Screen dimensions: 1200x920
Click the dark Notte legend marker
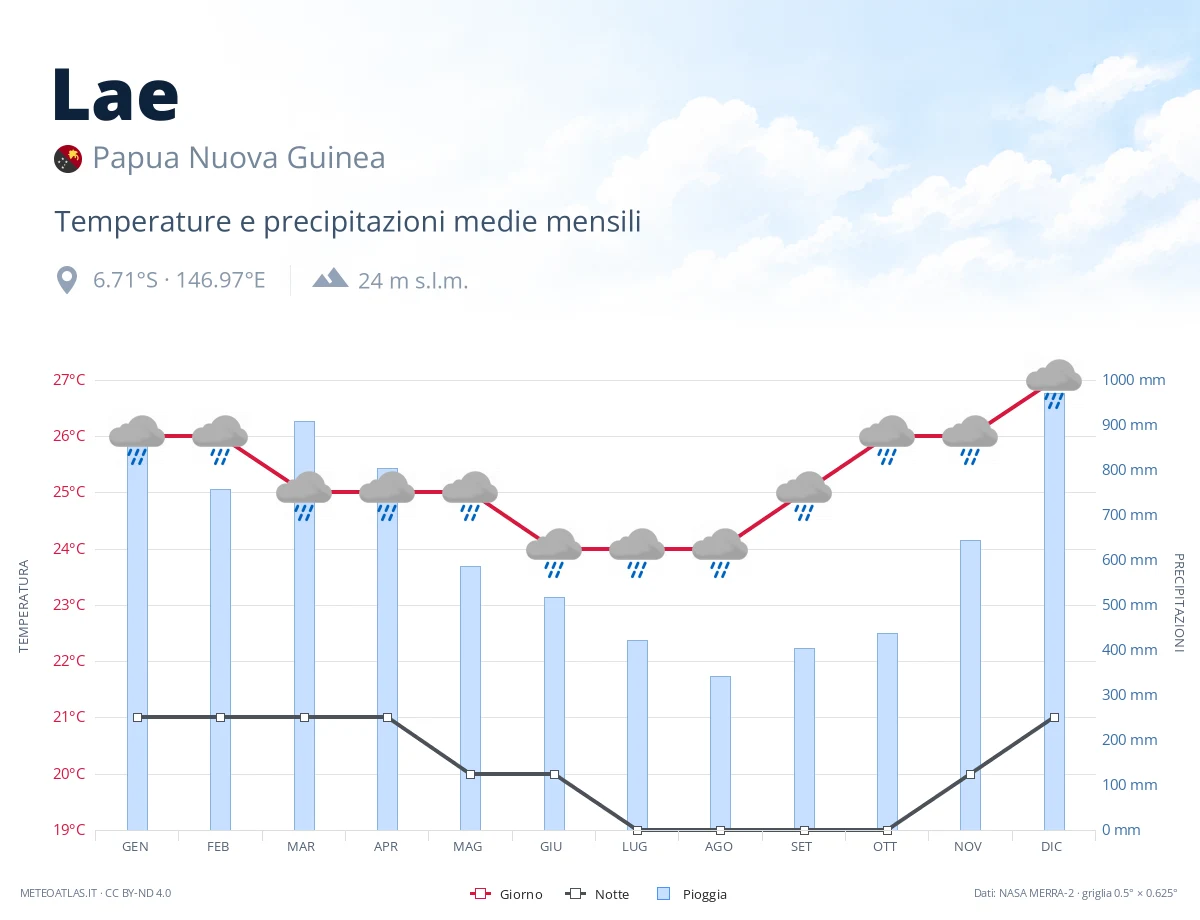(x=575, y=894)
